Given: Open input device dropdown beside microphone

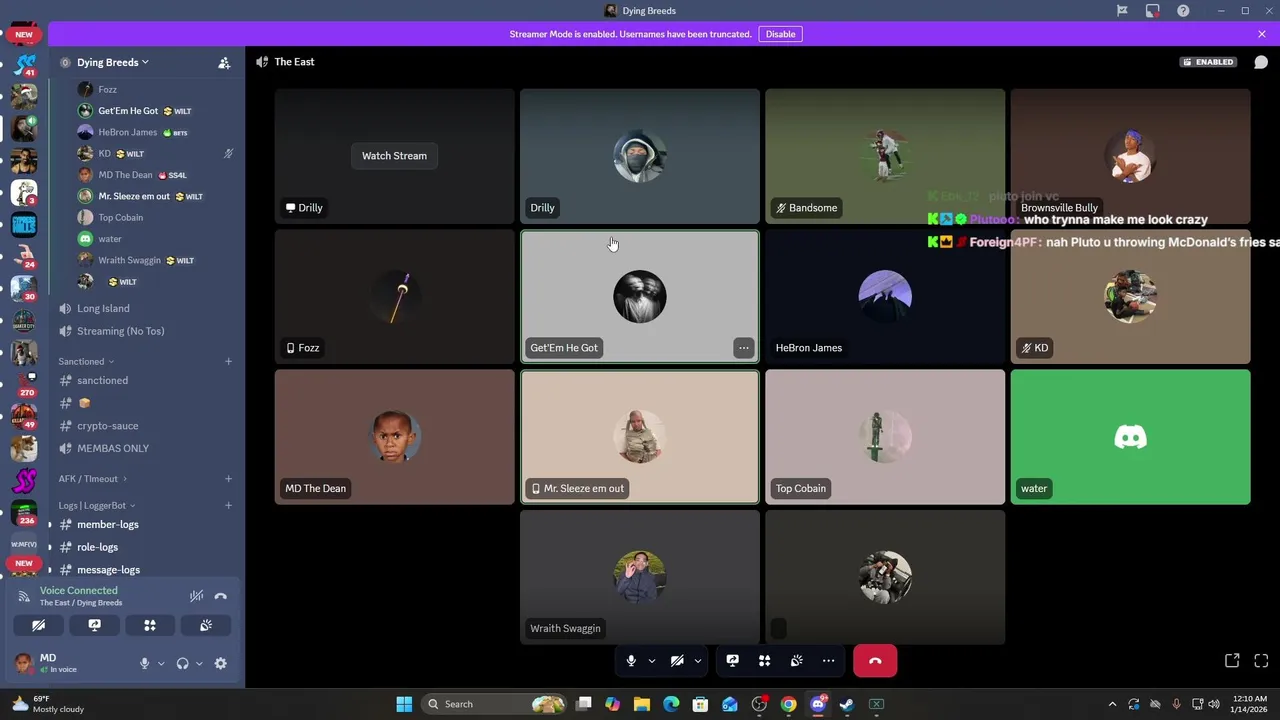Looking at the screenshot, I should 161,663.
